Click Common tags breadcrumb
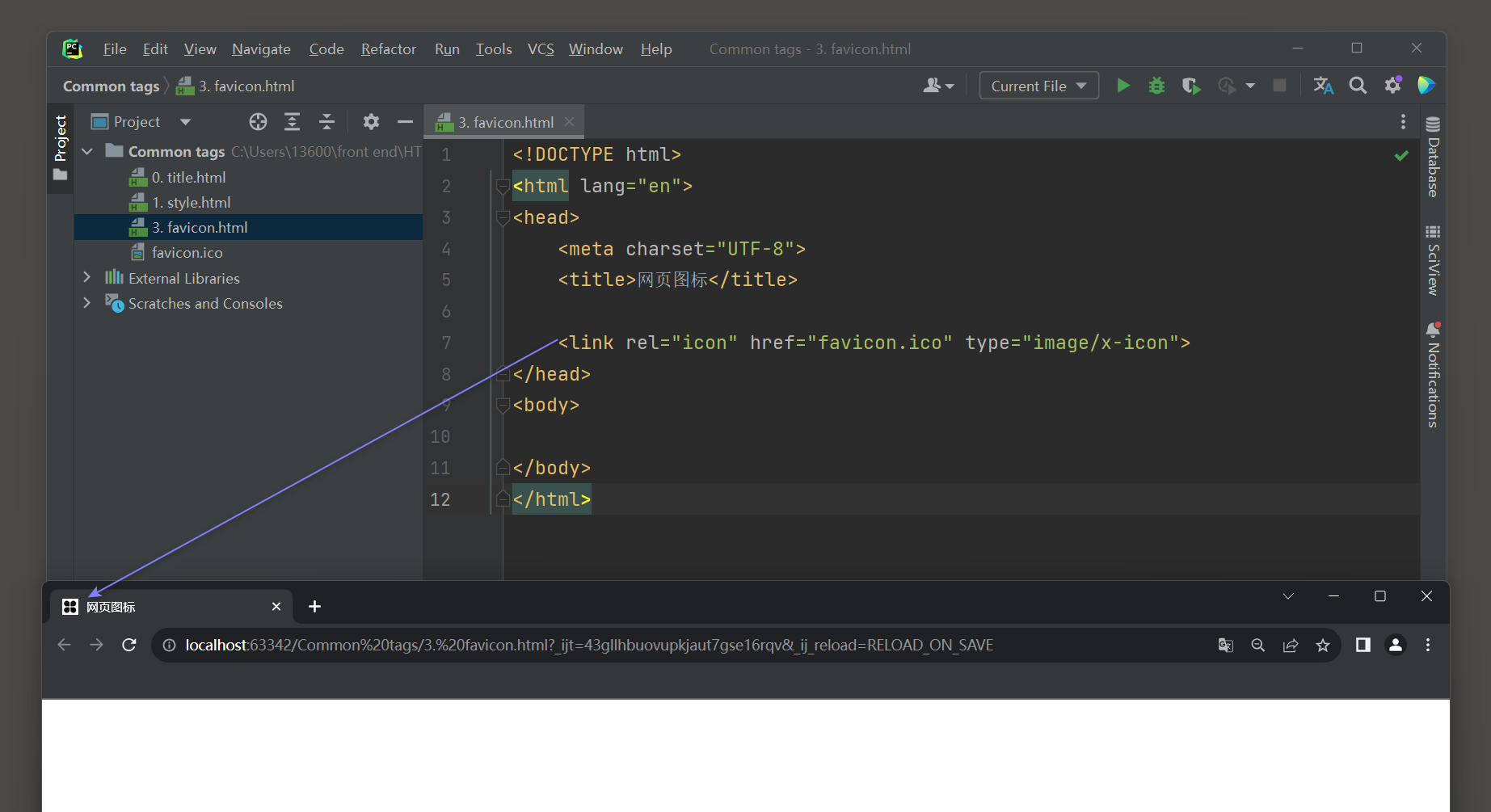Viewport: 1491px width, 812px height. click(112, 86)
